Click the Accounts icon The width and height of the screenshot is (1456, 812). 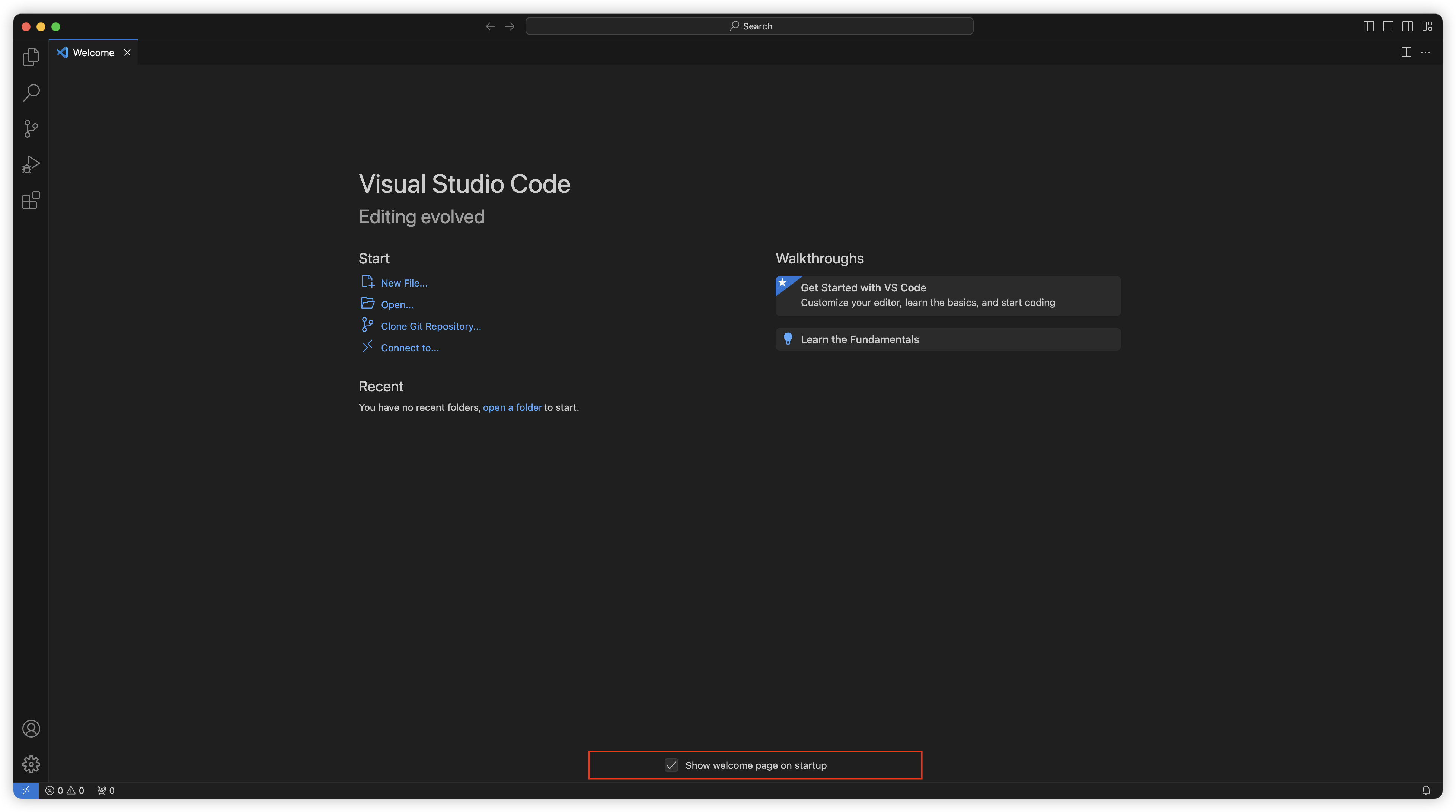(x=31, y=728)
